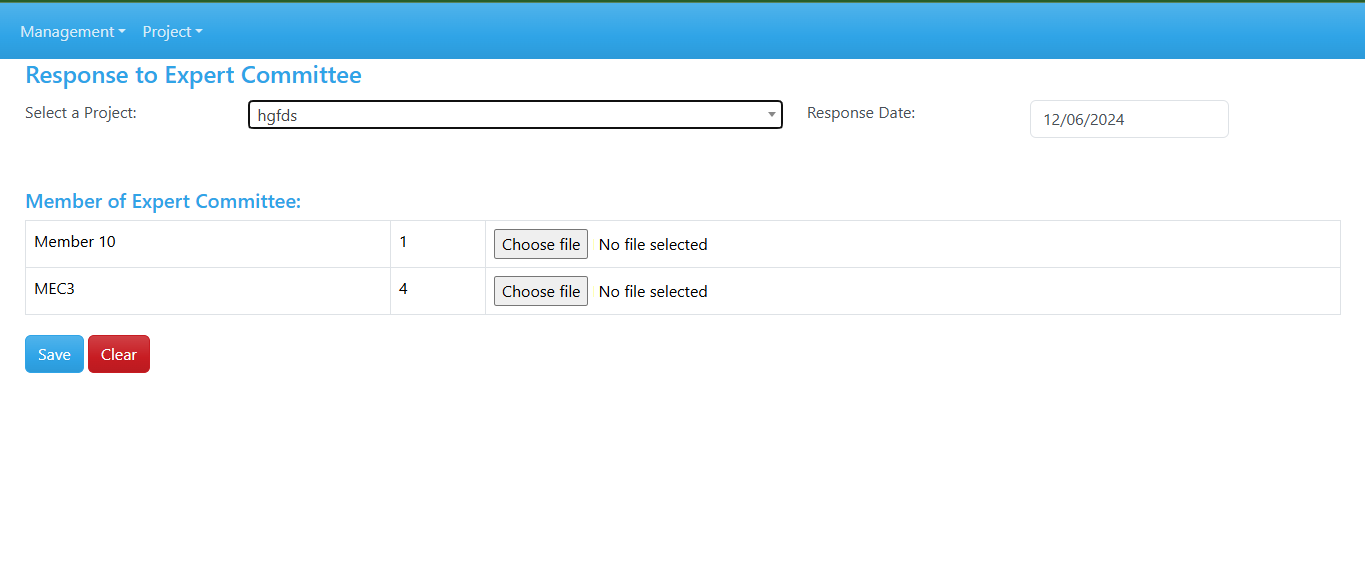Select the MEC3 name cell
This screenshot has width=1365, height=577.
coord(208,291)
